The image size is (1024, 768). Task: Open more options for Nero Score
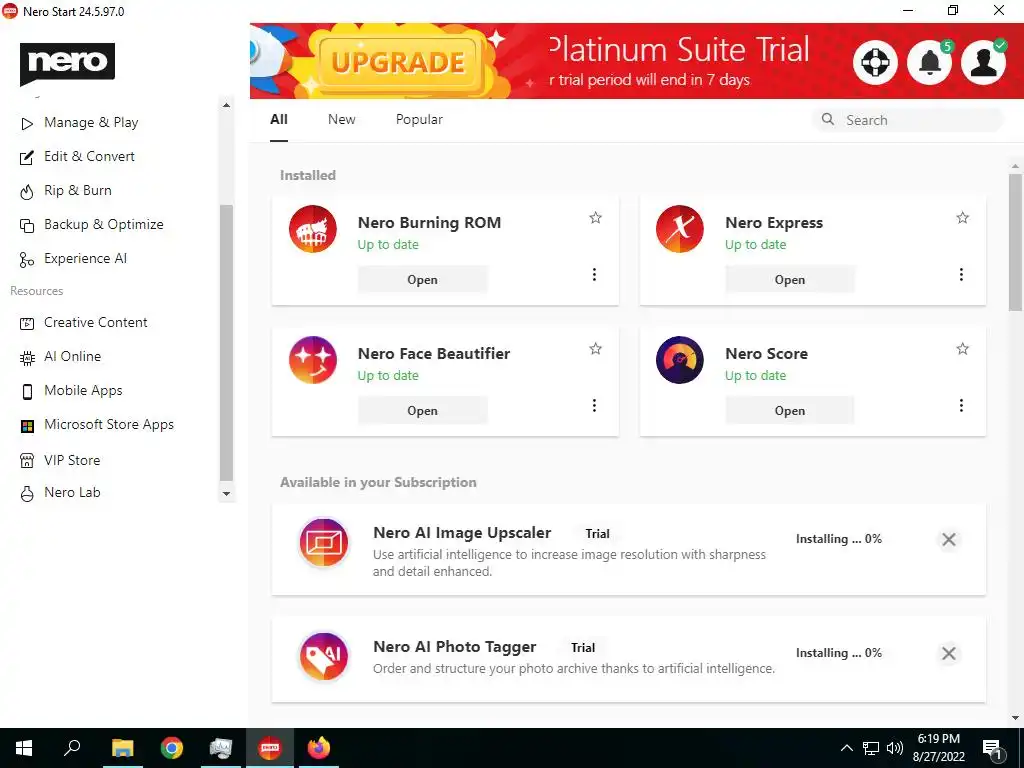point(961,406)
